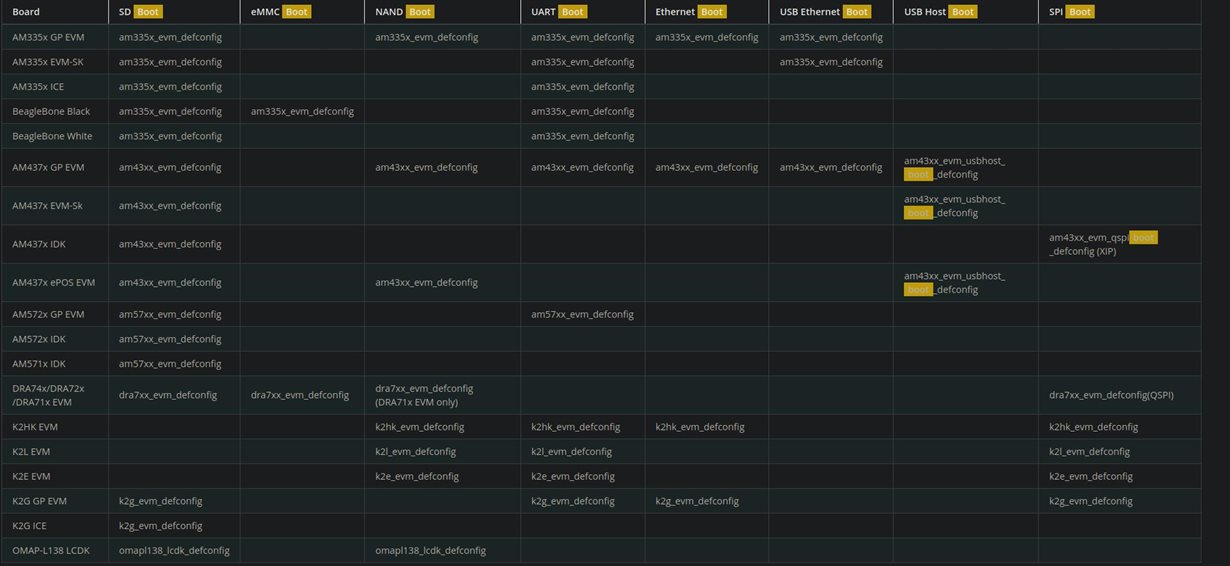Click the USB Ethernet Boot column header
Image resolution: width=1230 pixels, height=566 pixels.
pos(826,12)
